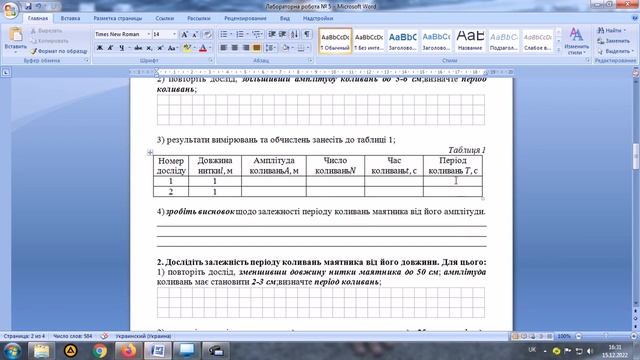Viewport: 640px width, 360px height.
Task: Toggle italic (К) formatting
Action: click(110, 48)
